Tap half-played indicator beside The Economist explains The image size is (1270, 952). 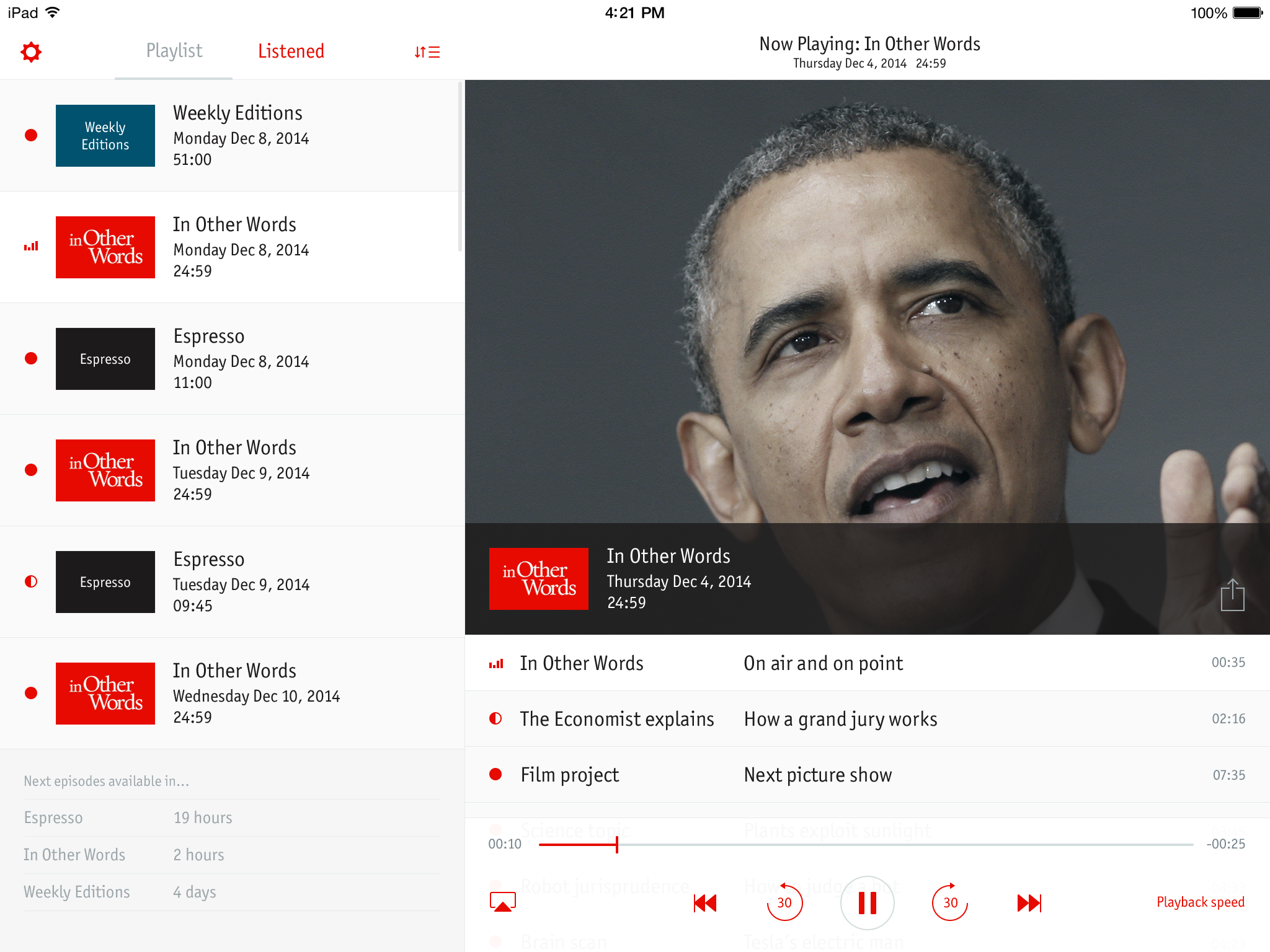click(x=495, y=718)
